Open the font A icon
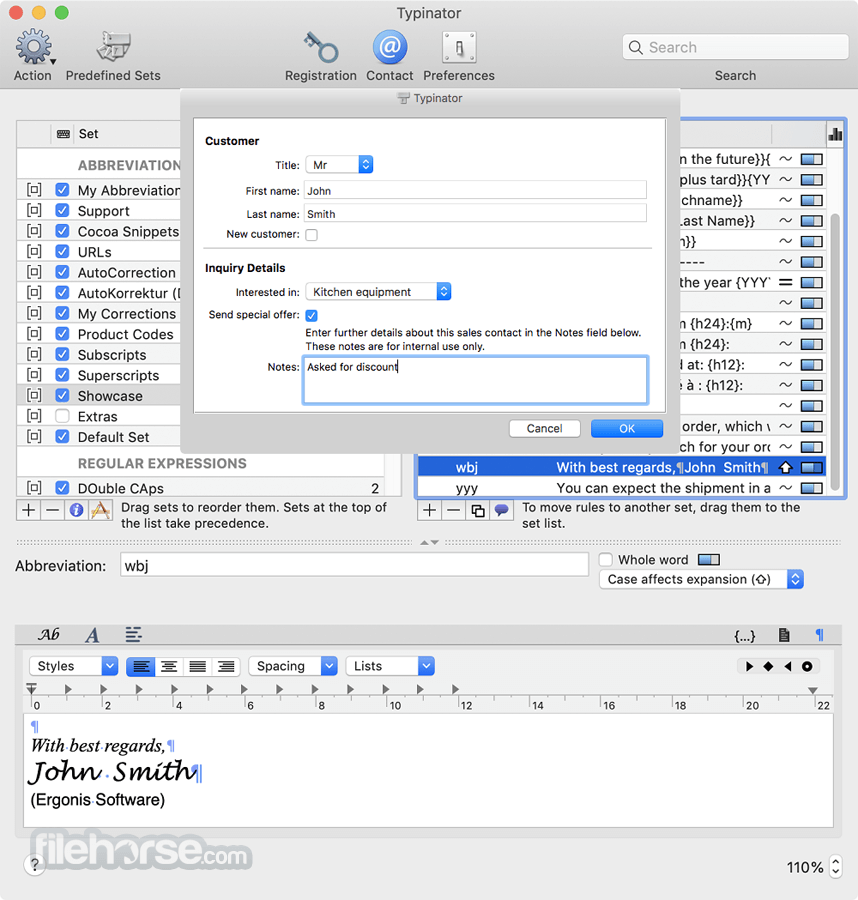Viewport: 858px width, 900px height. [92, 635]
